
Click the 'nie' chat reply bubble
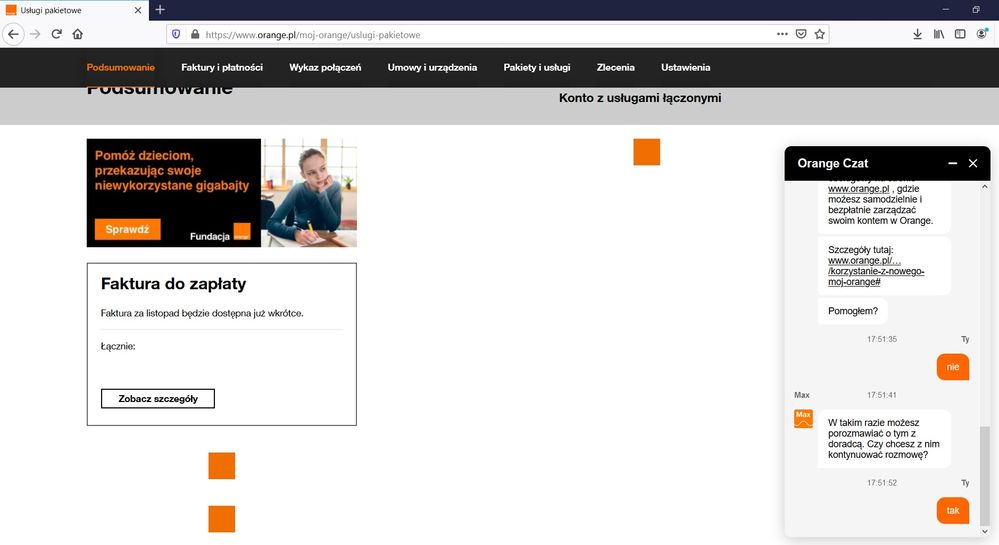[x=952, y=367]
